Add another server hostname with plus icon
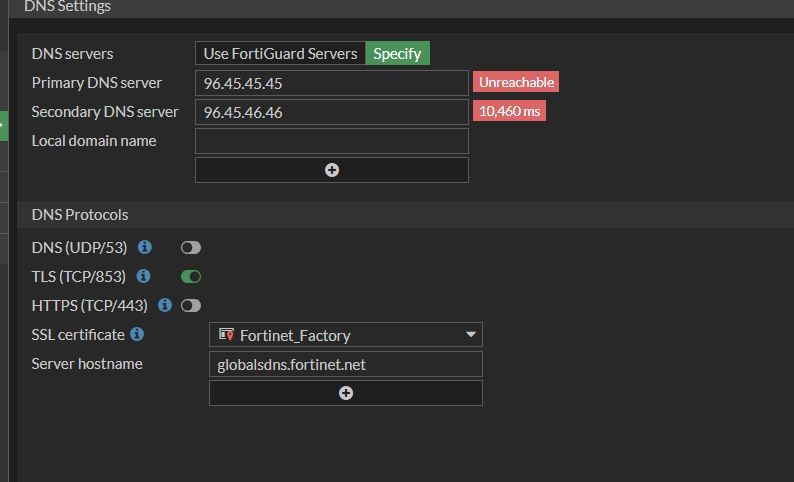Image resolution: width=794 pixels, height=482 pixels. pyautogui.click(x=346, y=393)
